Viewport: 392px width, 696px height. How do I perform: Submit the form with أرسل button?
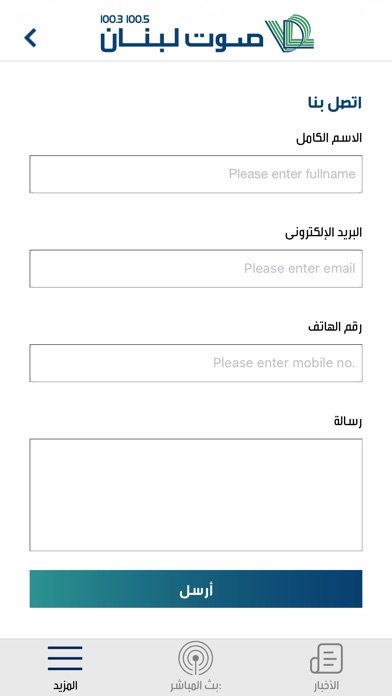click(x=196, y=589)
